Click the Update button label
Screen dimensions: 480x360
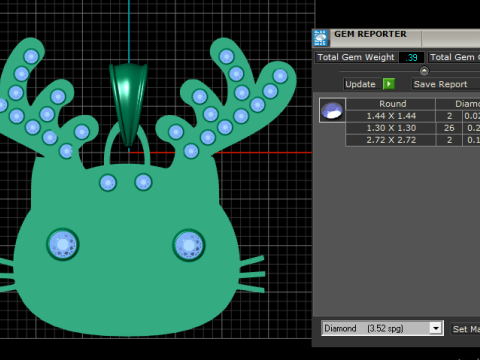(360, 84)
